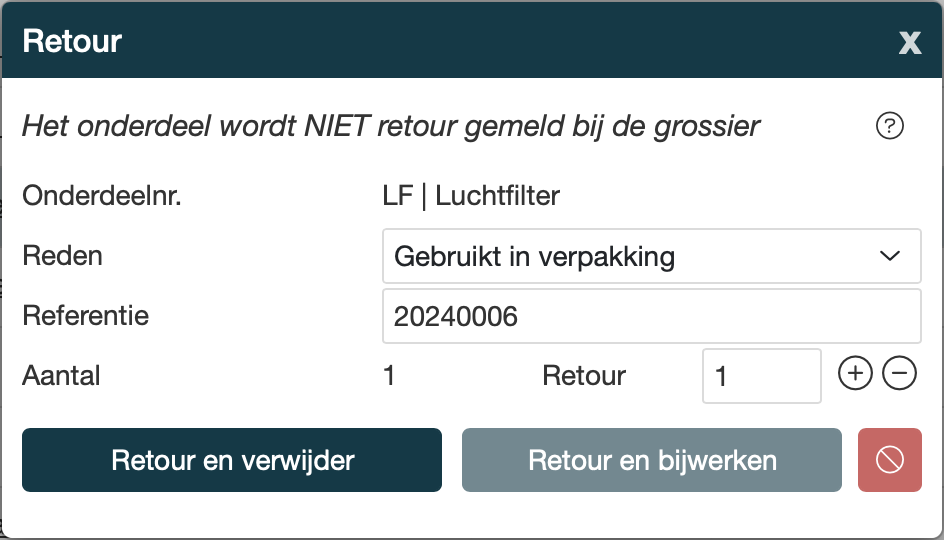Click the chevron arrow of Reden select

tap(889, 257)
